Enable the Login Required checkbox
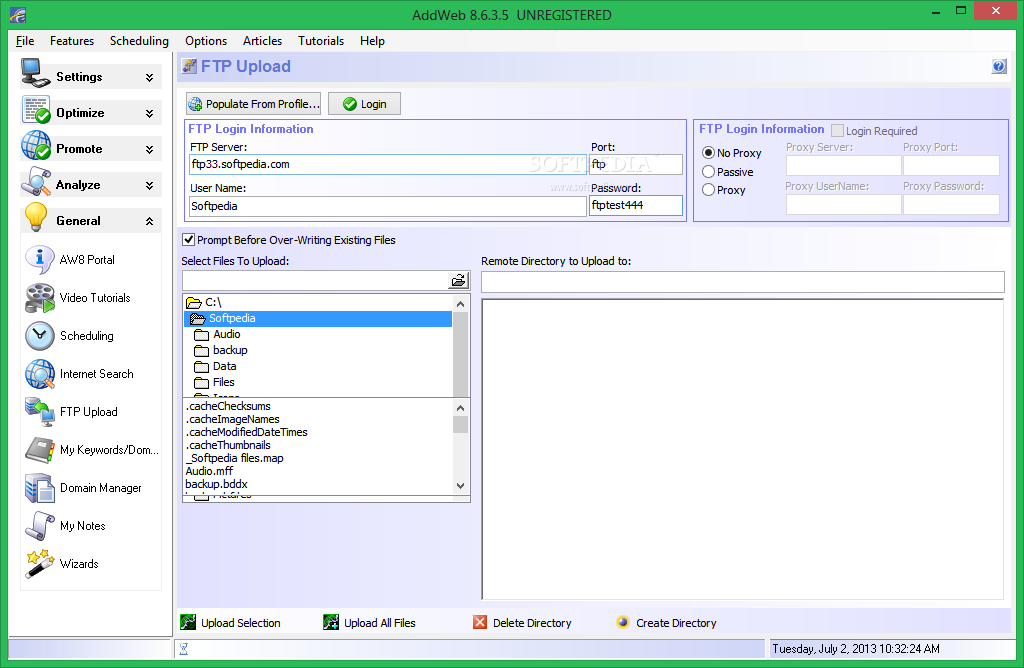Viewport: 1024px width, 668px height. [x=837, y=131]
